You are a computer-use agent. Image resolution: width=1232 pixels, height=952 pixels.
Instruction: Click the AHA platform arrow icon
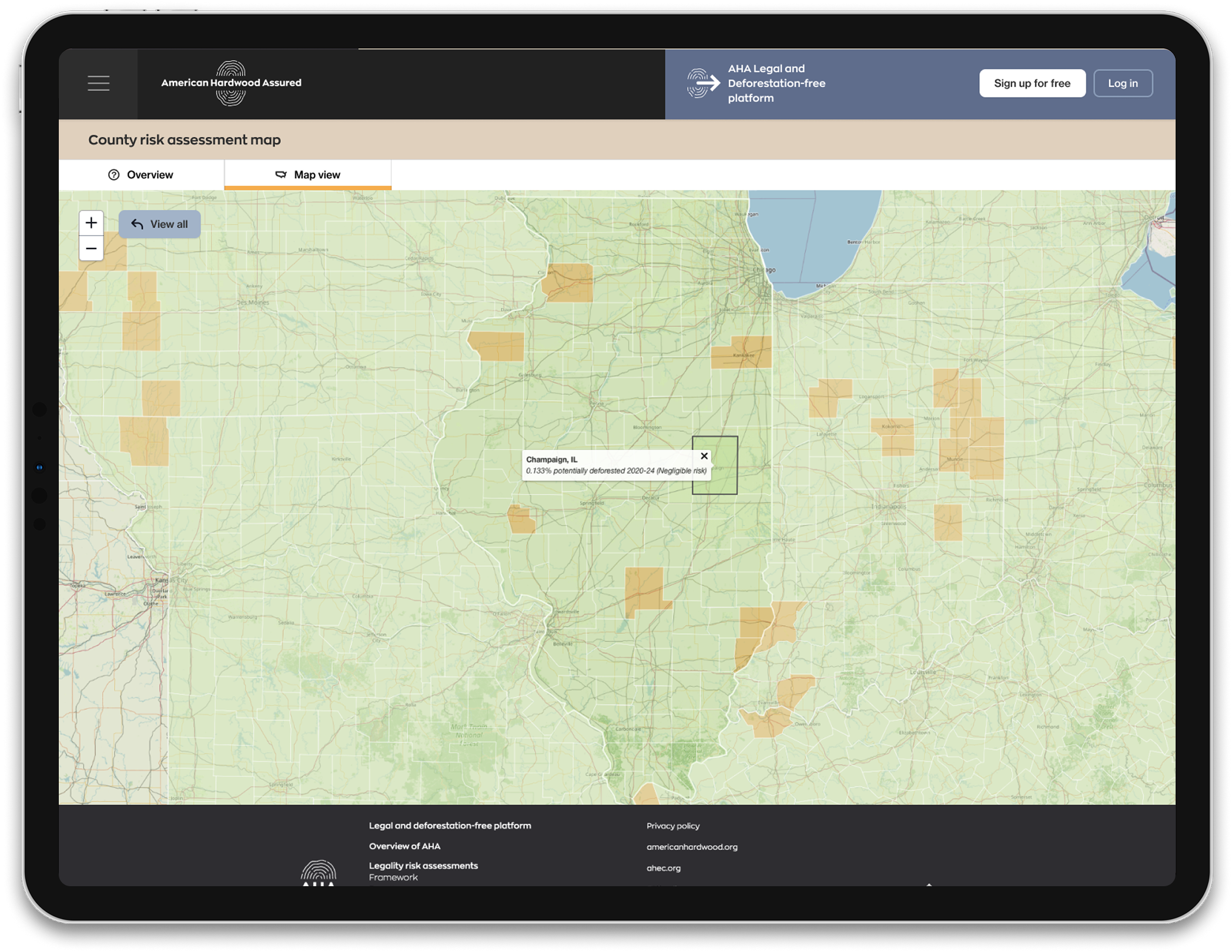point(704,83)
